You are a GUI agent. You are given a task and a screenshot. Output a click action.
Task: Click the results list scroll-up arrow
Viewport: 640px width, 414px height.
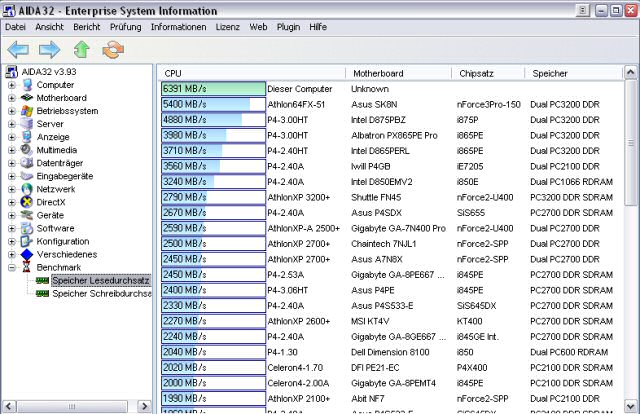(631, 73)
